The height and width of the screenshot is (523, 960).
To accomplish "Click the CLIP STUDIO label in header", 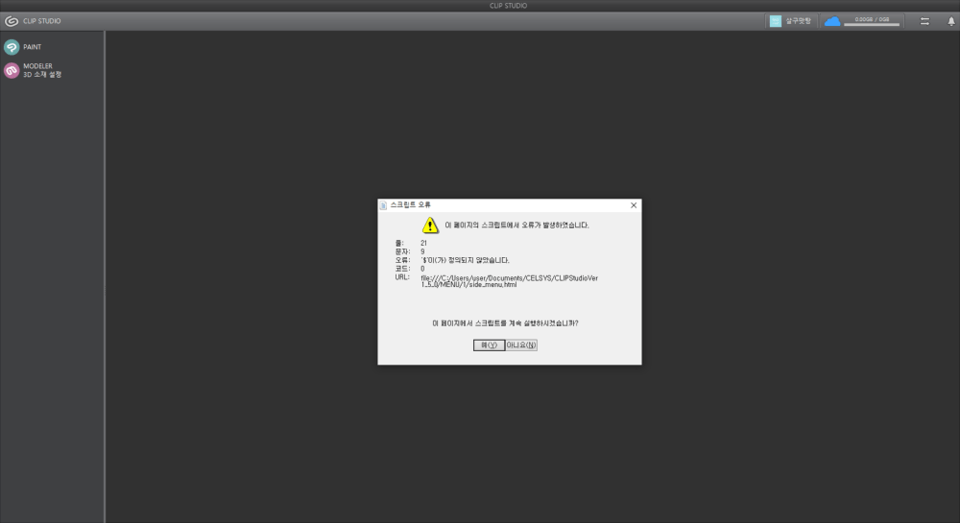I will point(42,21).
